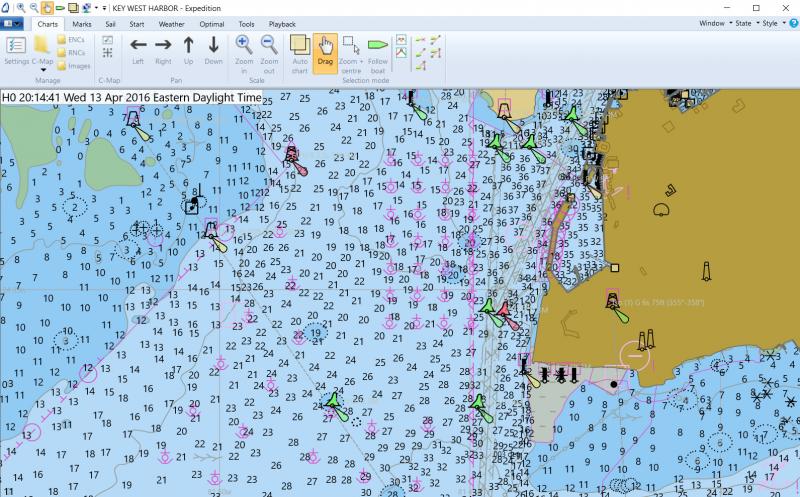Click the RNCs folder button
Image resolution: width=800 pixels, height=497 pixels.
click(x=70, y=52)
